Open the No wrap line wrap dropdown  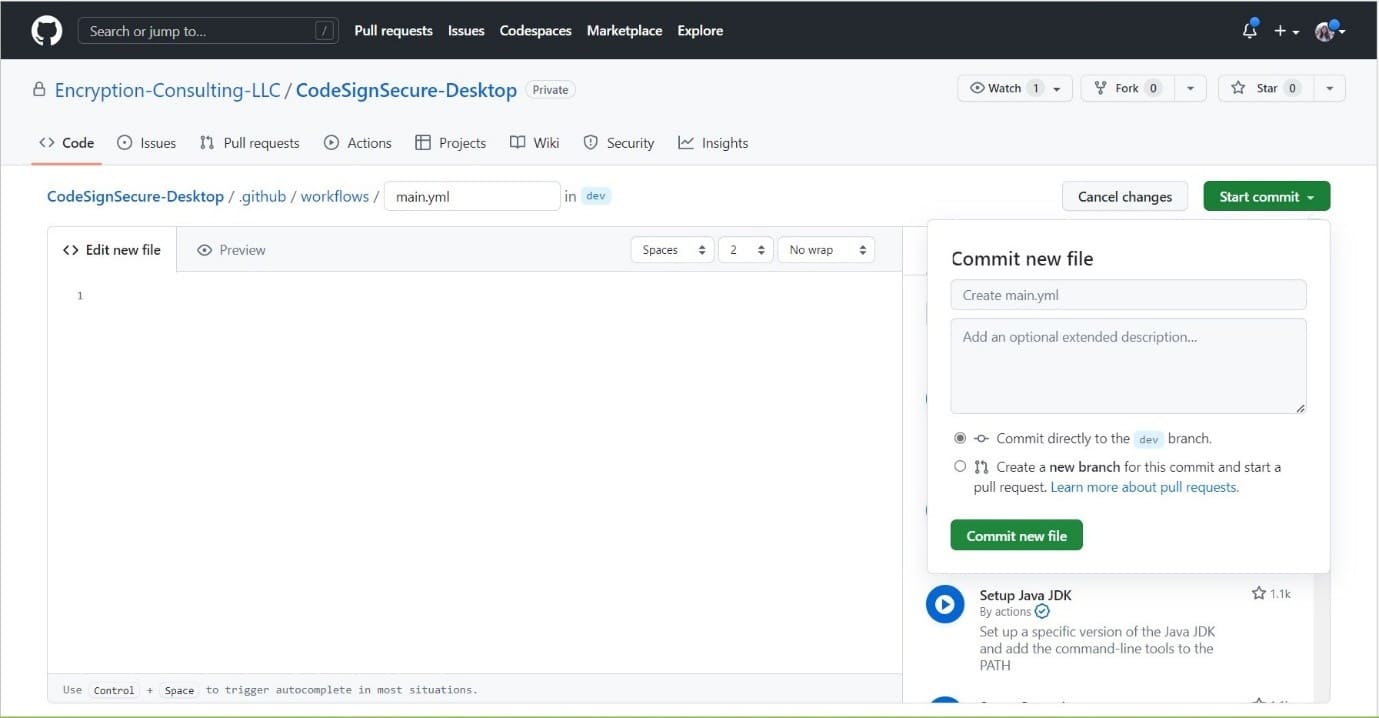[826, 250]
